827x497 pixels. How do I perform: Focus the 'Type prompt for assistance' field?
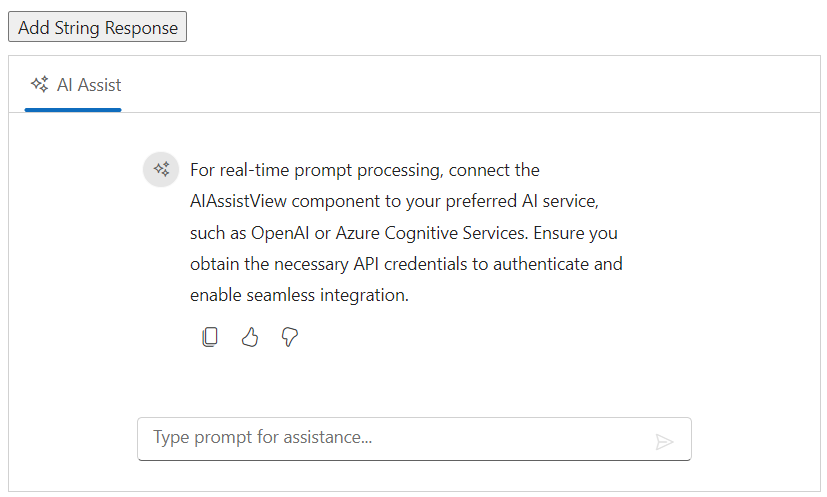point(395,438)
